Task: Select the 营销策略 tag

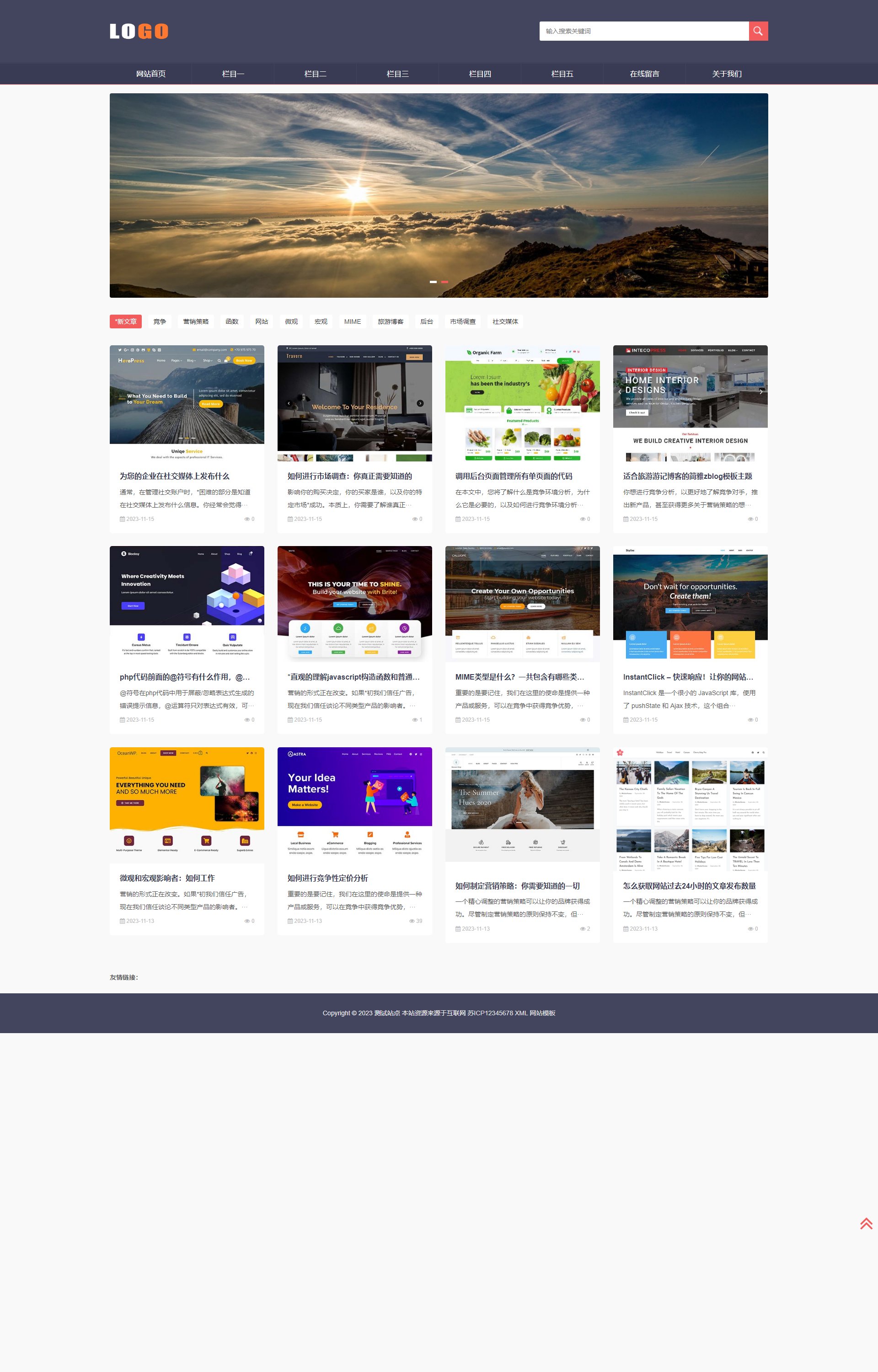Action: coord(196,322)
